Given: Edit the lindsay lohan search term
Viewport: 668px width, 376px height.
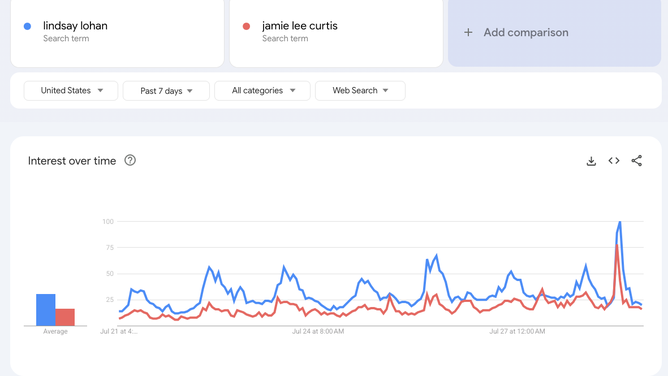Looking at the screenshot, I should point(75,26).
